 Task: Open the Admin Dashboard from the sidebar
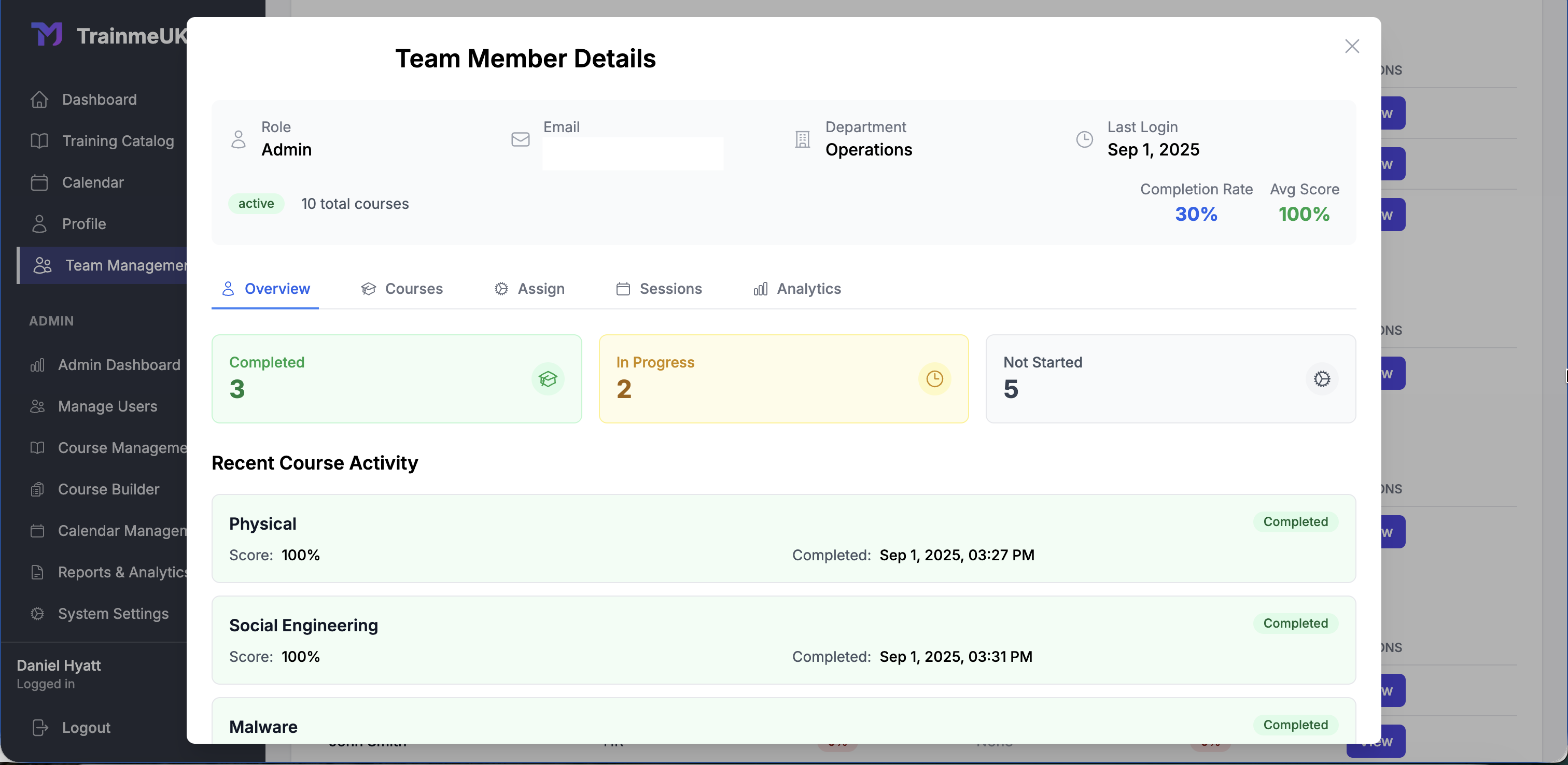click(119, 364)
